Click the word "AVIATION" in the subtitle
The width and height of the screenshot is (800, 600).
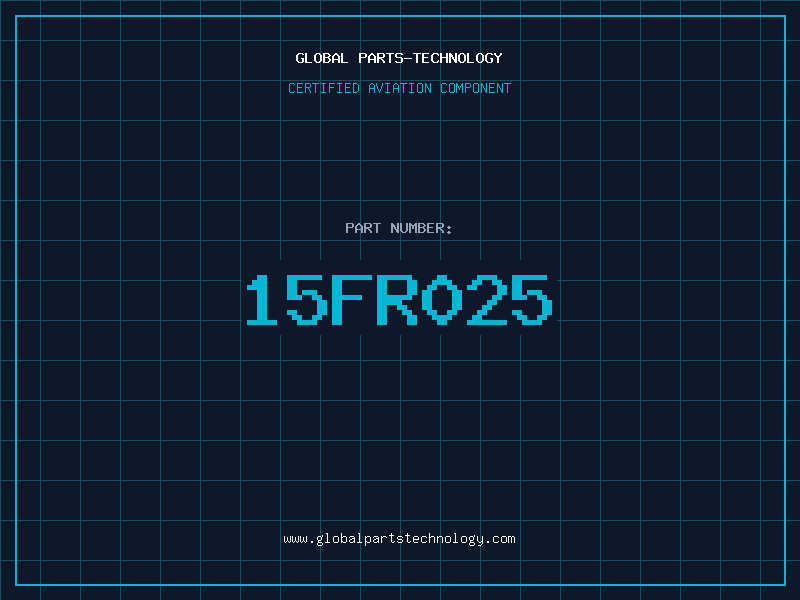400,88
